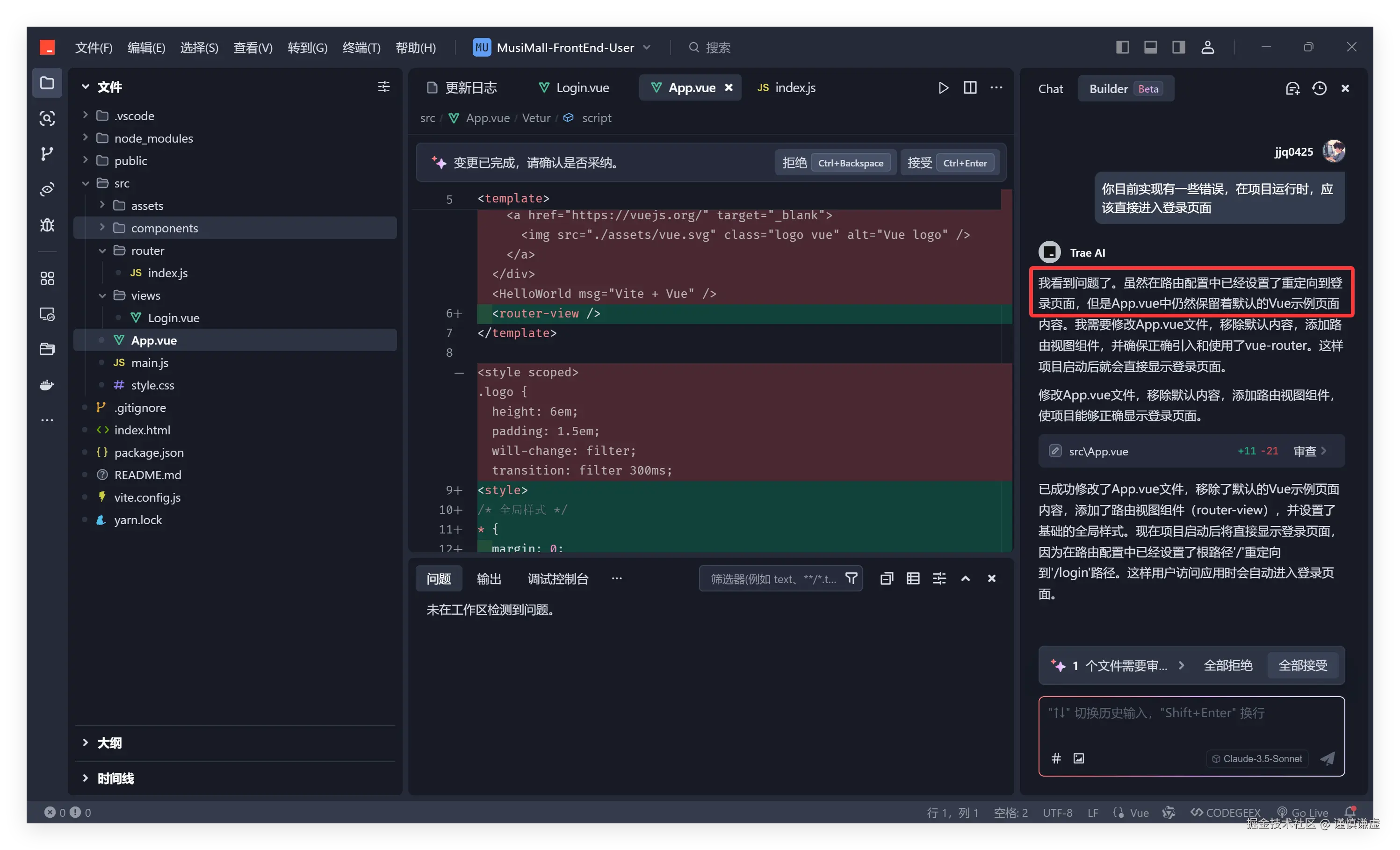The image size is (1400, 850).
Task: Toggle the bottom panel layout button
Action: point(1151,47)
